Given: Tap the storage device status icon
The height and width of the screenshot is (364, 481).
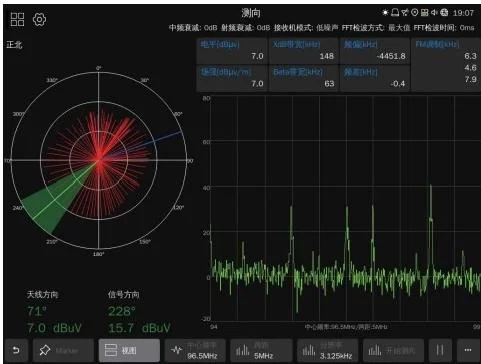Looking at the screenshot, I should point(424,13).
